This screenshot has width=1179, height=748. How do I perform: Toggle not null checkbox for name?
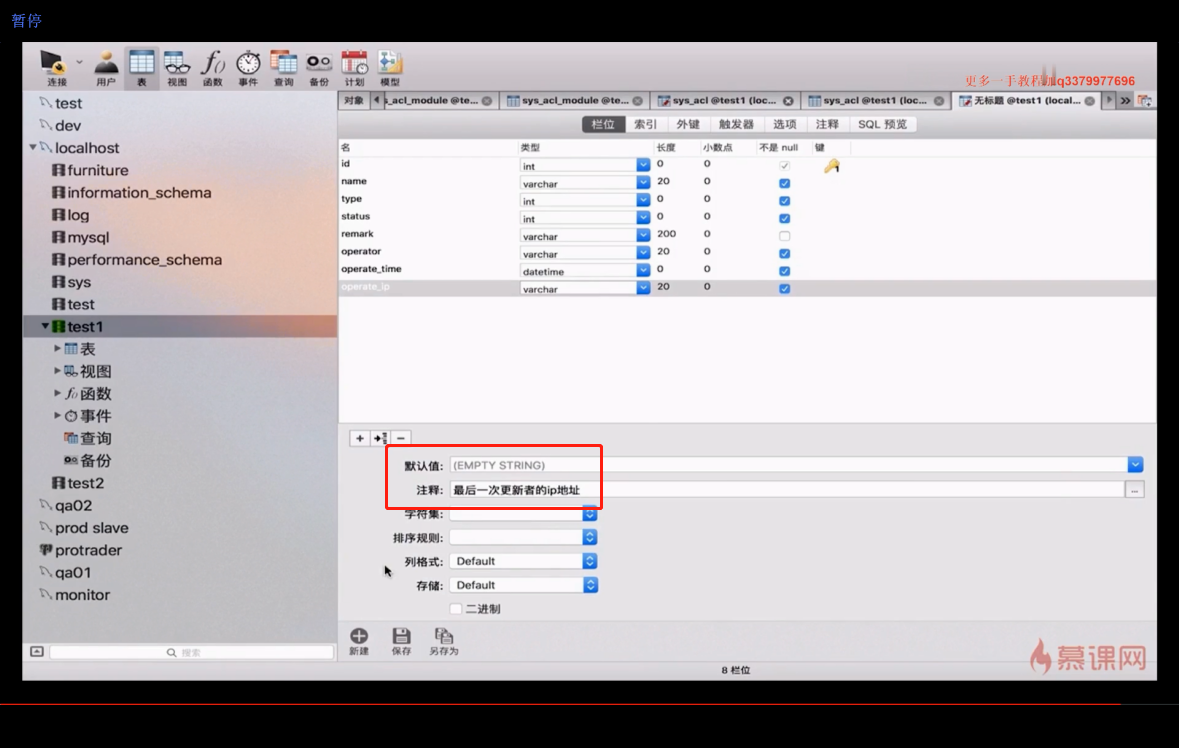tap(784, 183)
